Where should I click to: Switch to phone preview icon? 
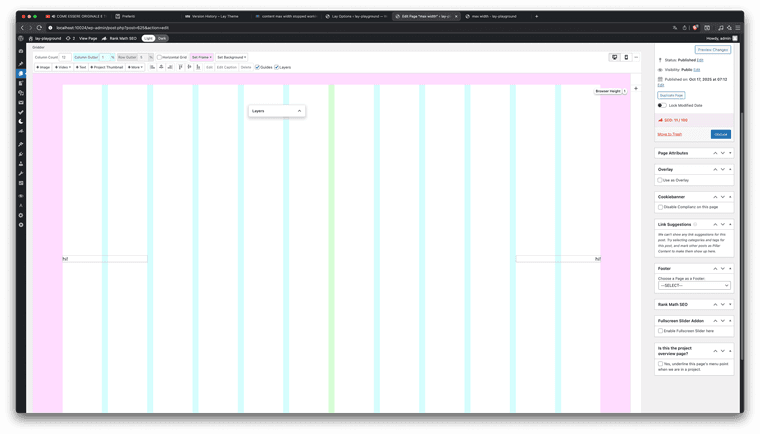point(626,57)
